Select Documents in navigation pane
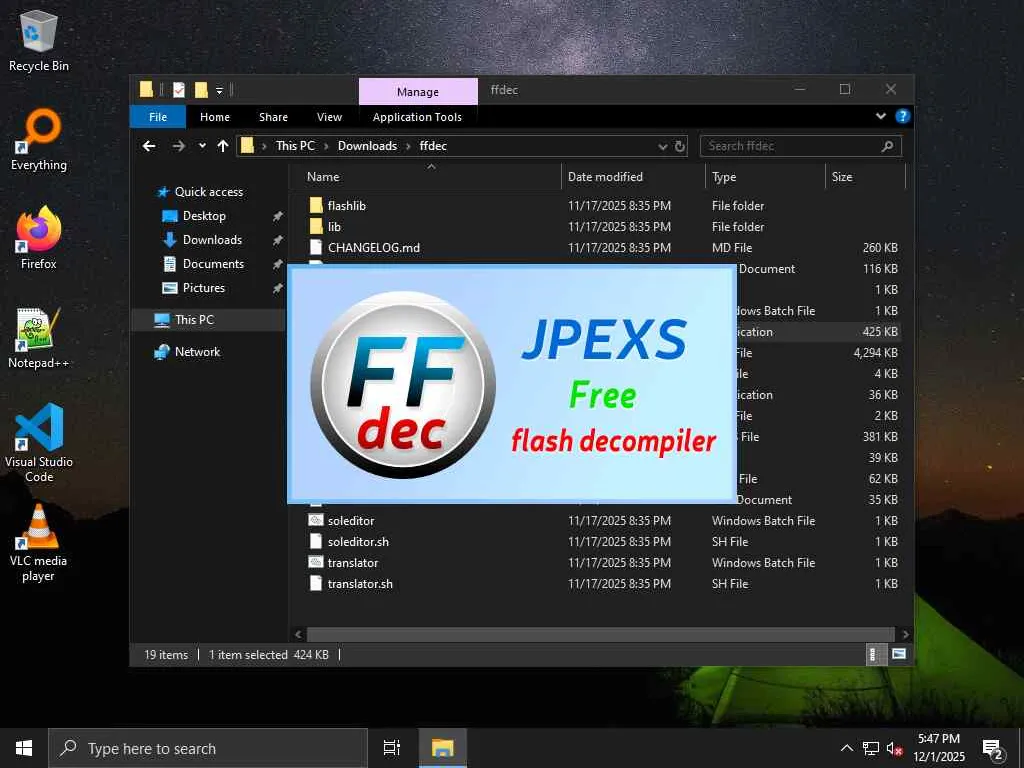The width and height of the screenshot is (1024, 768). click(213, 264)
